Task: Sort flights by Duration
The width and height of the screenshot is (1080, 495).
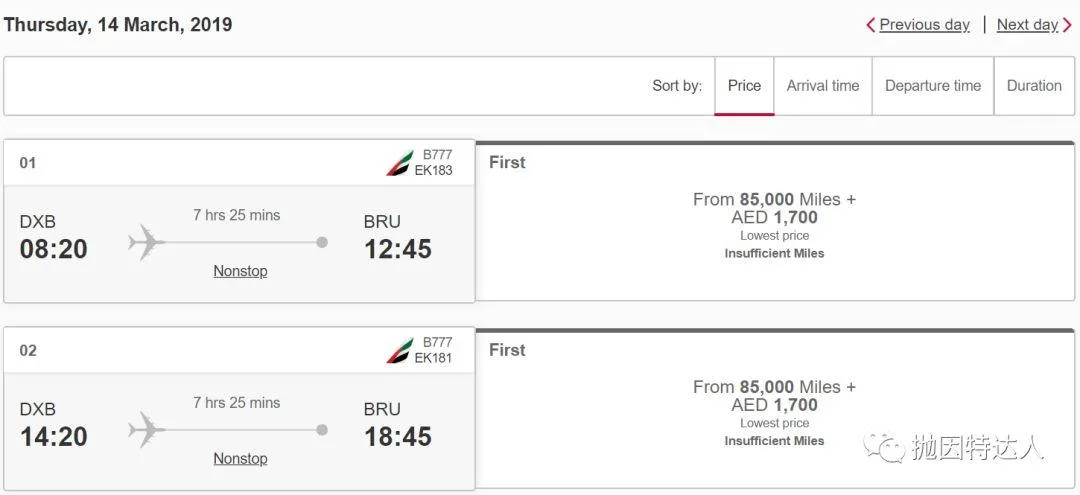Action: point(1034,86)
